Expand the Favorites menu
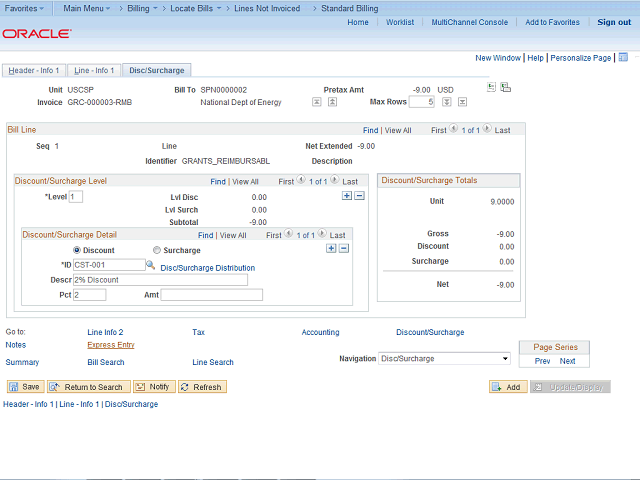The height and width of the screenshot is (480, 640). [24, 7]
